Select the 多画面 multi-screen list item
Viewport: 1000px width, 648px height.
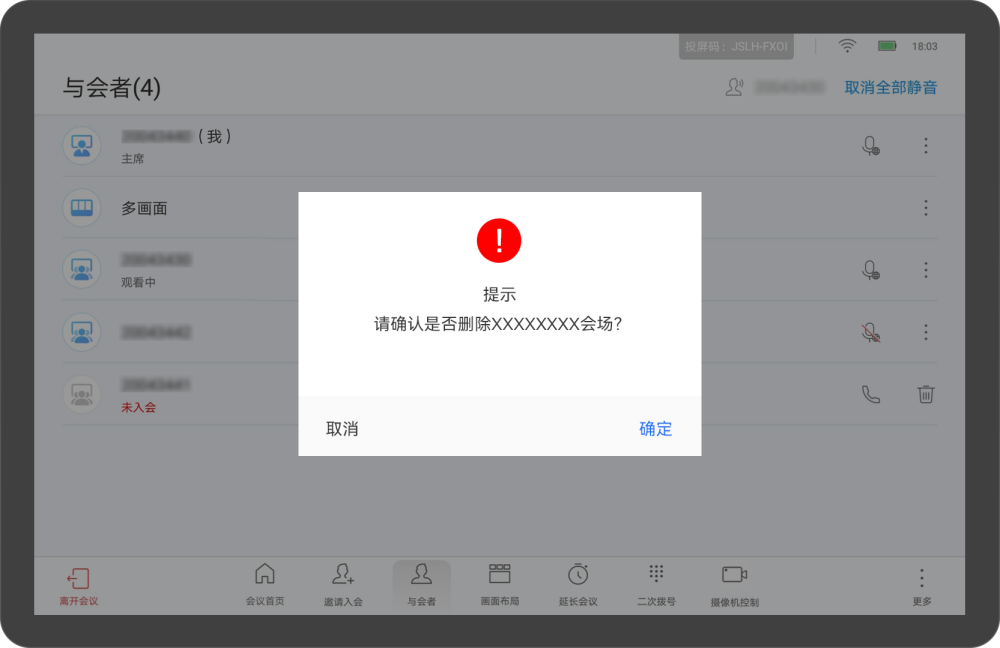pyautogui.click(x=145, y=208)
